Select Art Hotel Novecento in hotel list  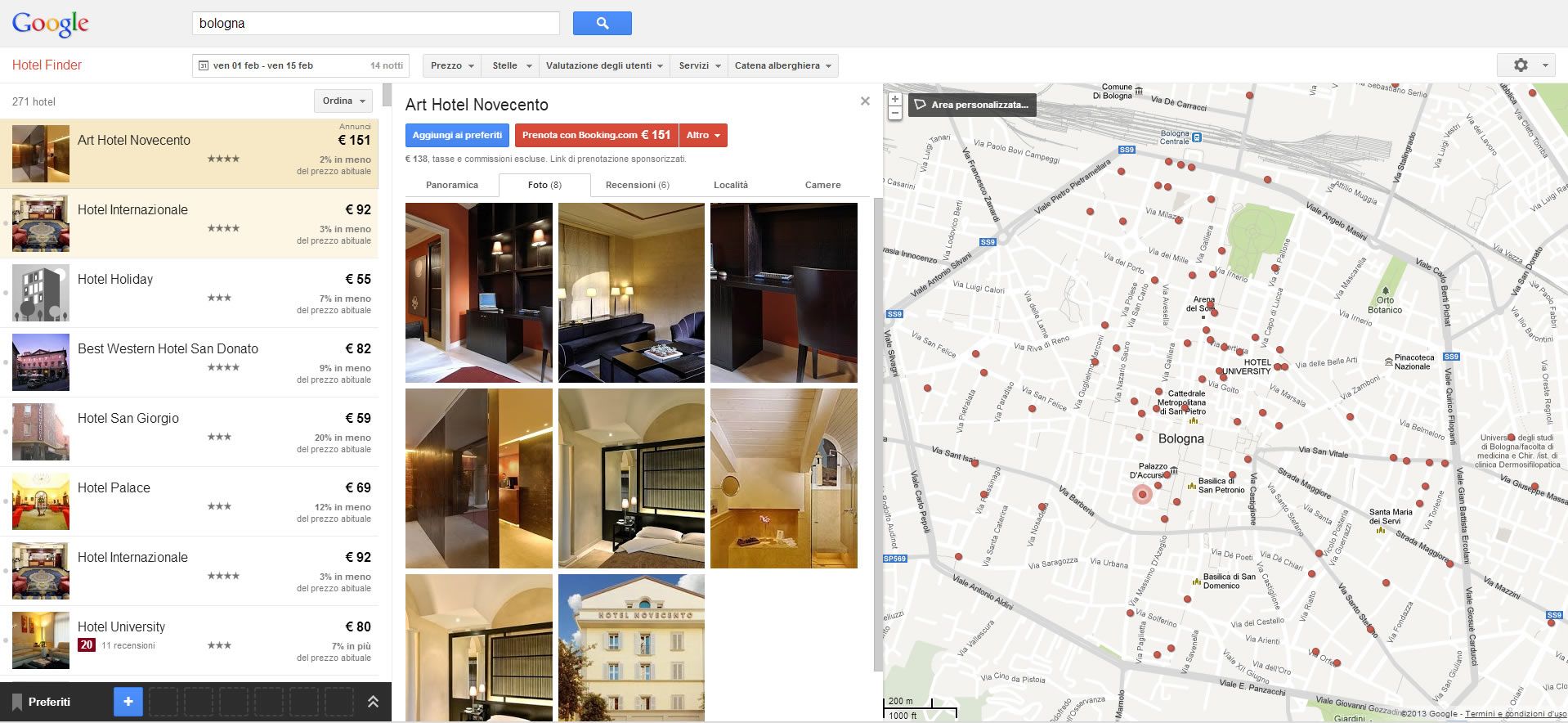(189, 154)
